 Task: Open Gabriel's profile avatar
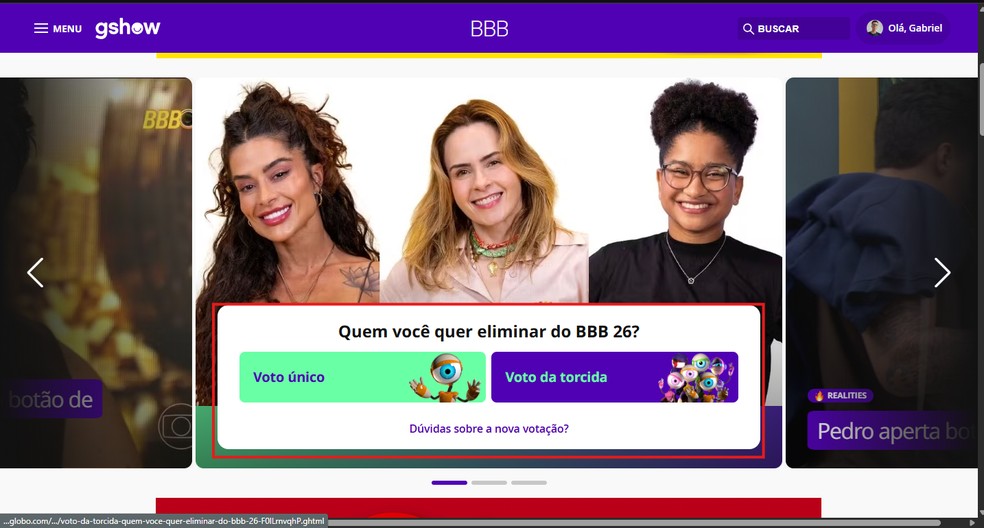(x=874, y=28)
